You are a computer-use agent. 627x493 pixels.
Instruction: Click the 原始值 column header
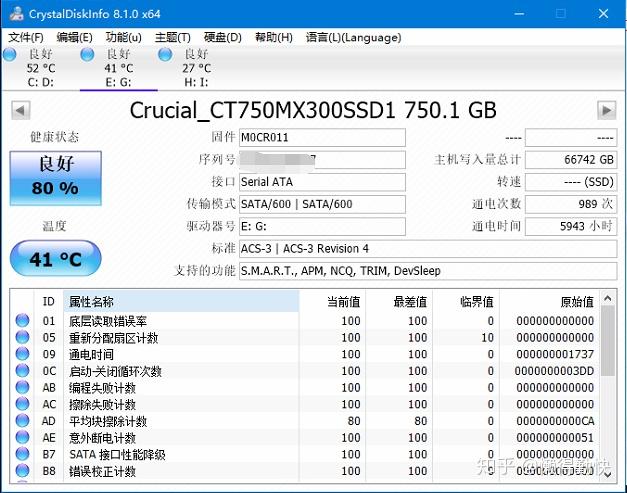click(x=549, y=301)
